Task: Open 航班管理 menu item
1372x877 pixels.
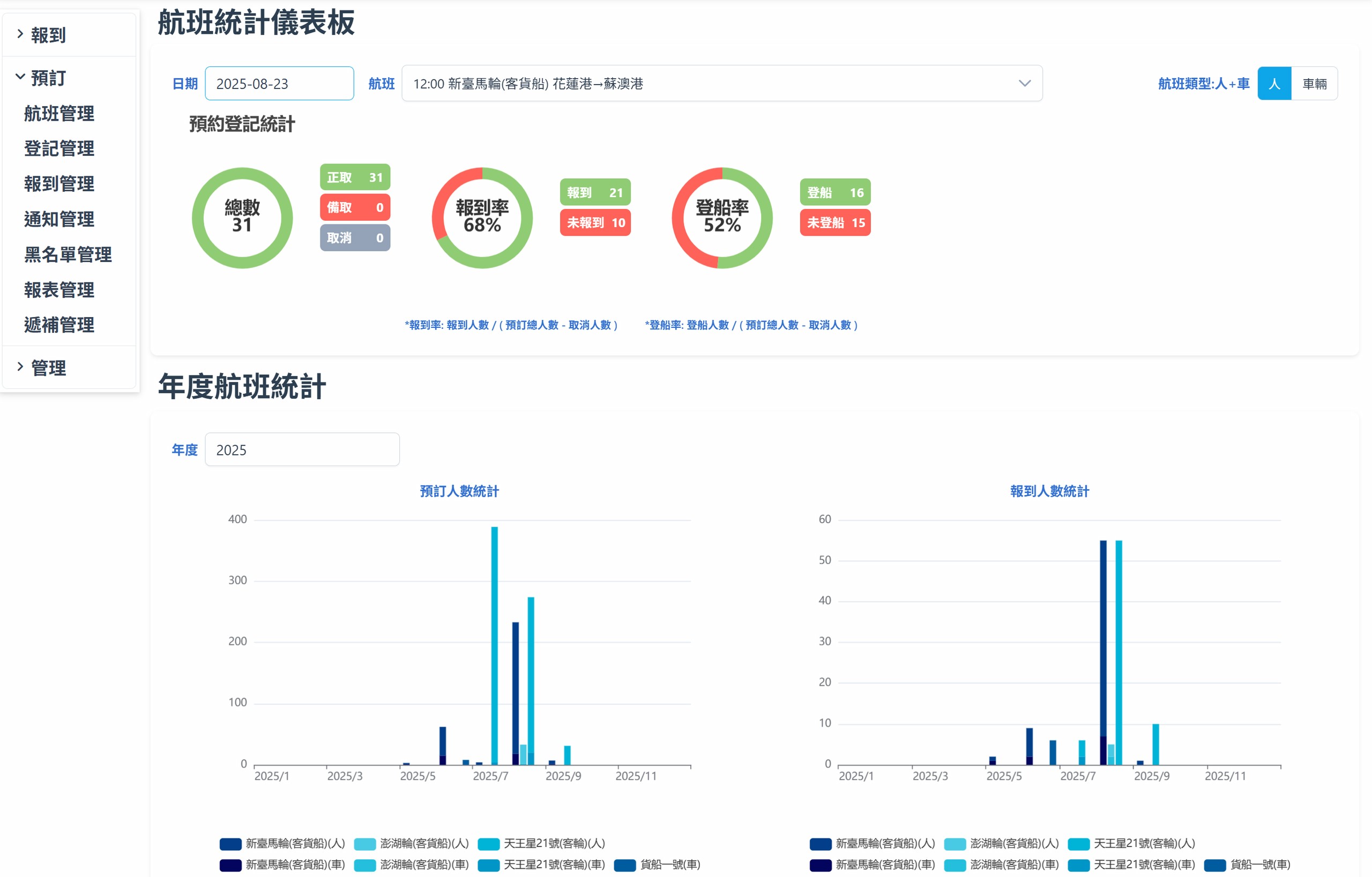Action: 59,114
